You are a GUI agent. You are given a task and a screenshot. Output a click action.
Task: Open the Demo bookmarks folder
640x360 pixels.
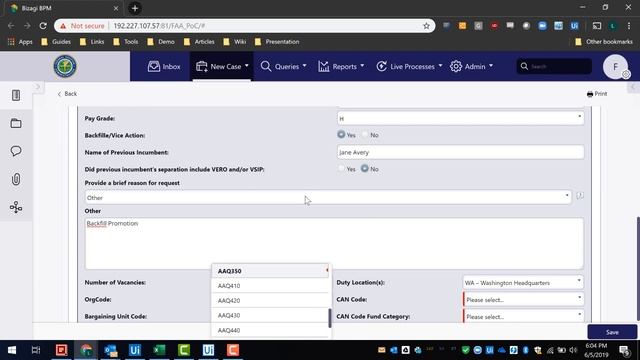161,42
